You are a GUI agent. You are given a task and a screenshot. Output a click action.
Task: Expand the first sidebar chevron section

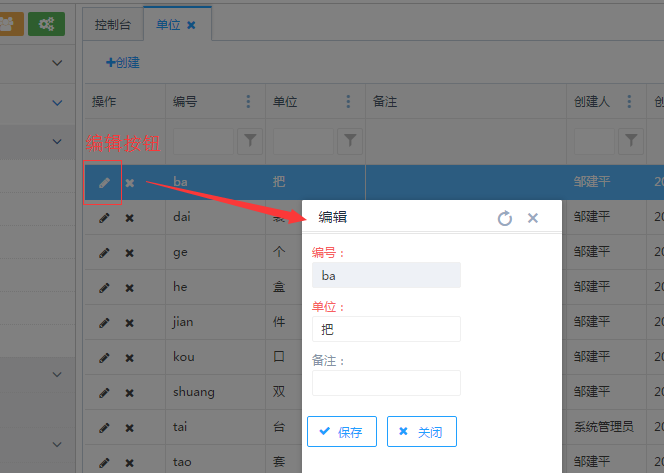[56, 63]
